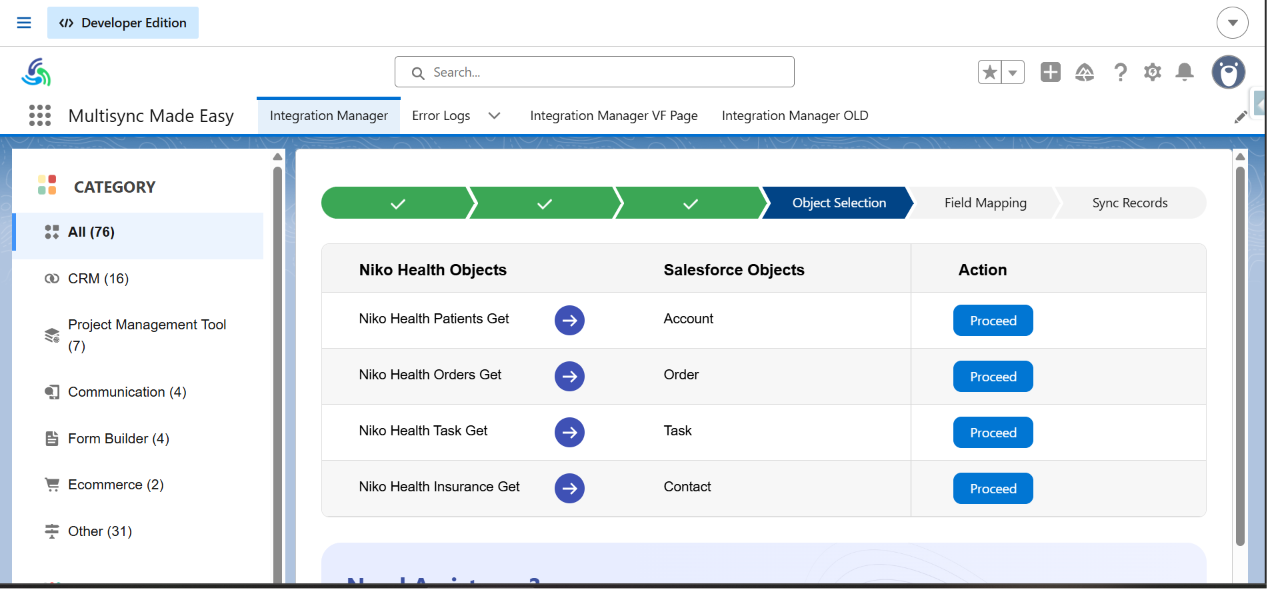Select the CRM (16) category
This screenshot has height=589, width=1267.
pyautogui.click(x=138, y=278)
